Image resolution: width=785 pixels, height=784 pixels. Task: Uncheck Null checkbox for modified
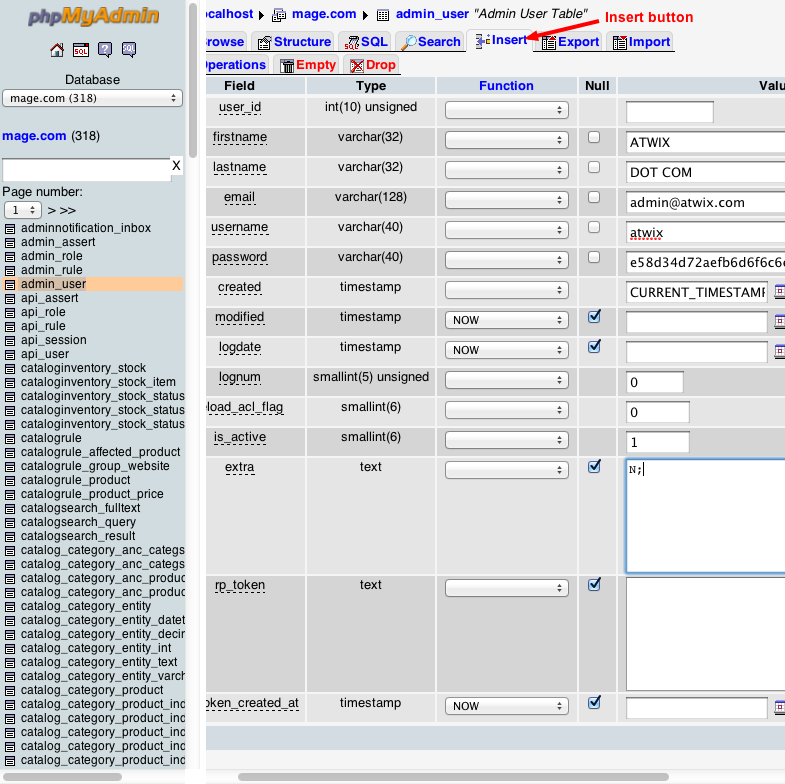click(x=594, y=316)
